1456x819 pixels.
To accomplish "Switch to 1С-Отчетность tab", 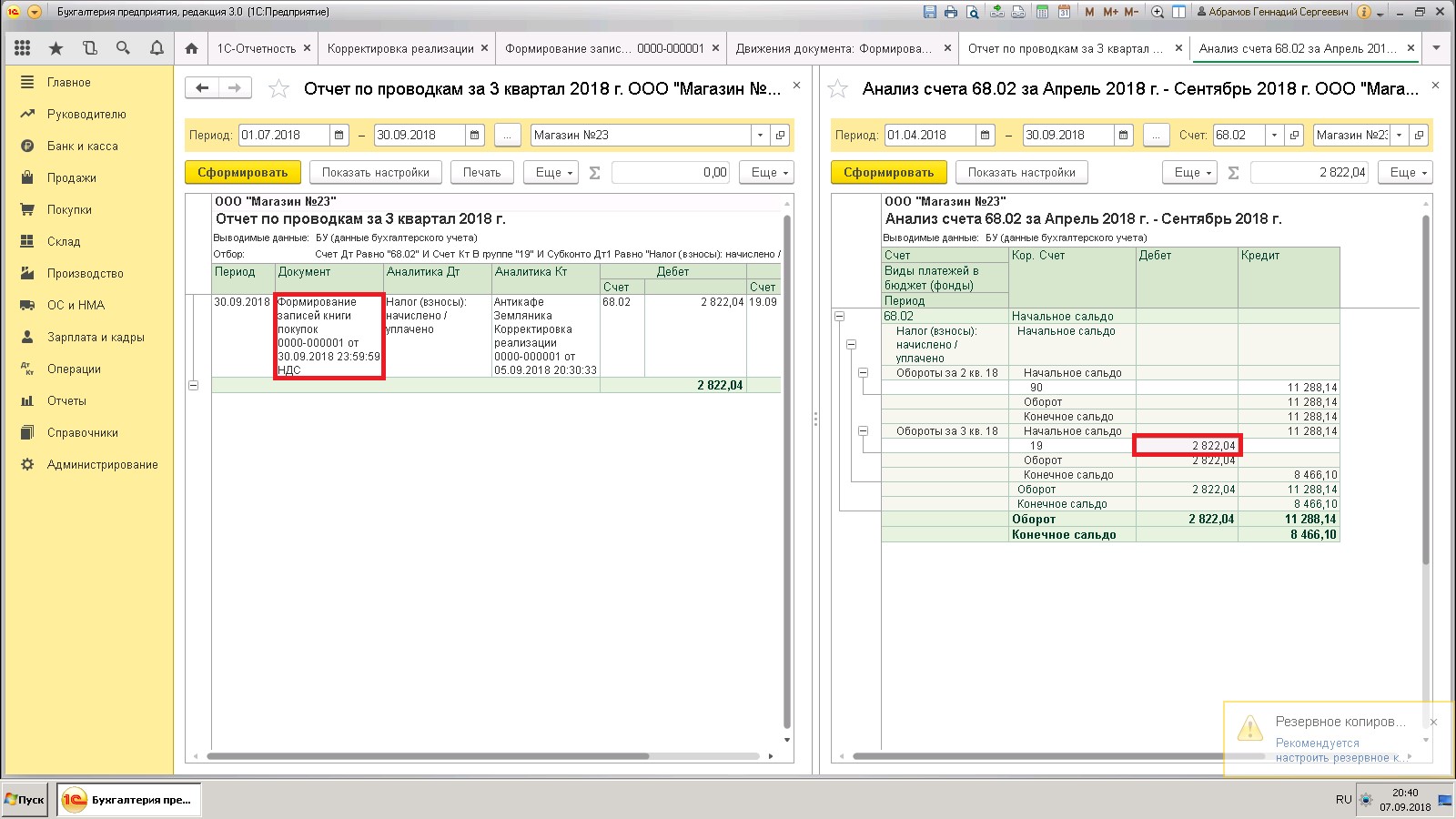I will (x=256, y=48).
